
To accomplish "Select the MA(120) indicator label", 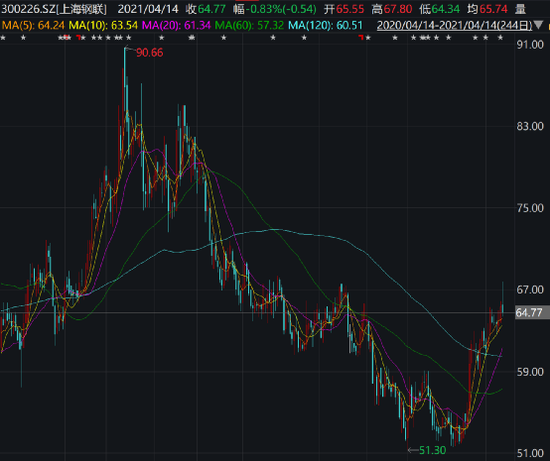I will (325, 25).
